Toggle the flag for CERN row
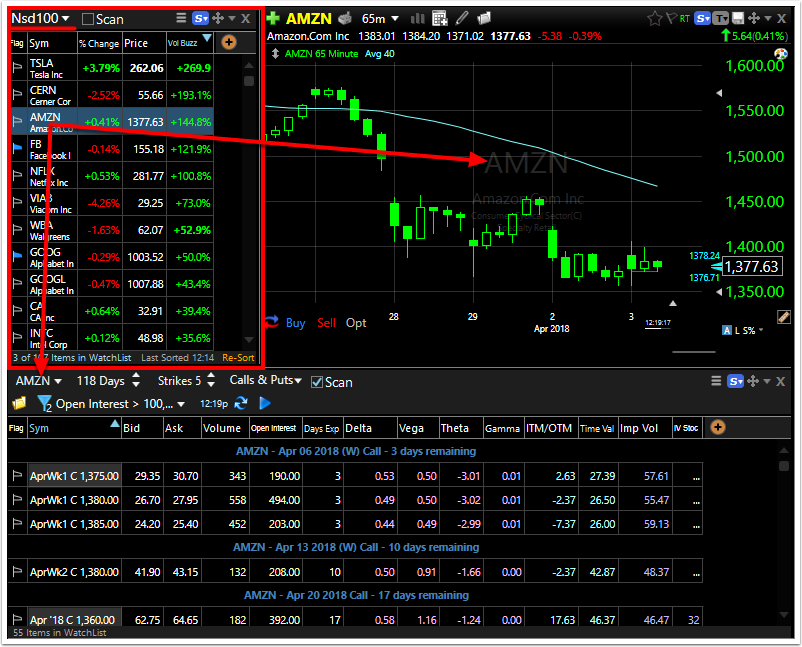 [x=17, y=94]
